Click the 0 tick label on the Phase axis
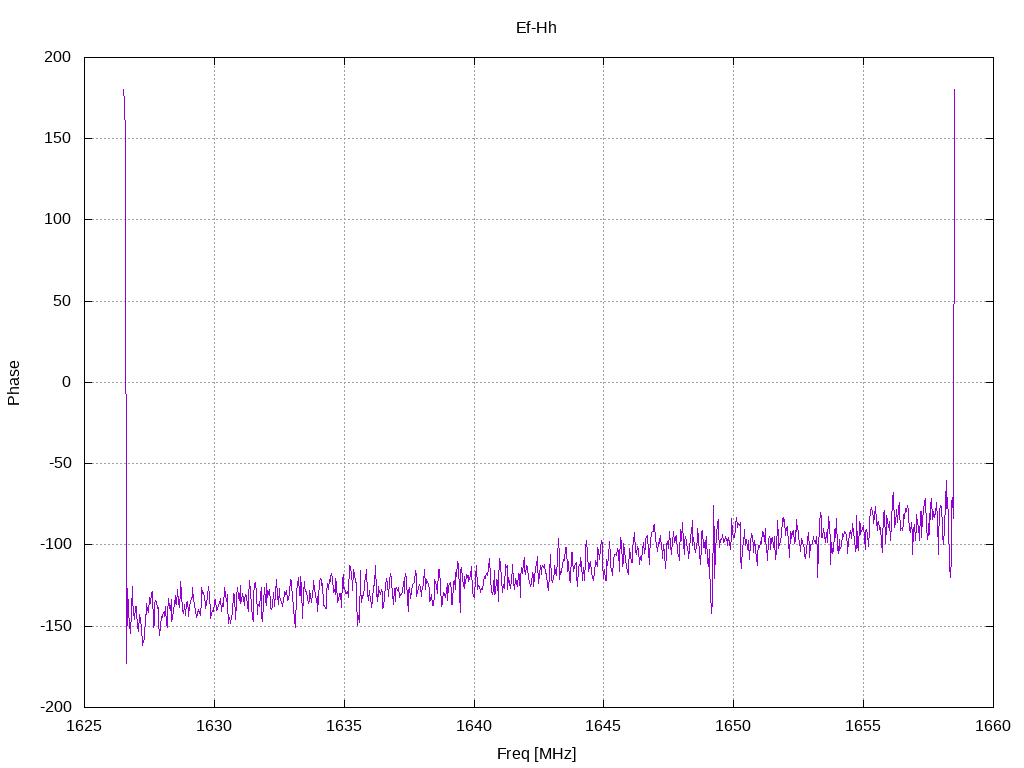The width and height of the screenshot is (1024, 768). click(x=67, y=382)
